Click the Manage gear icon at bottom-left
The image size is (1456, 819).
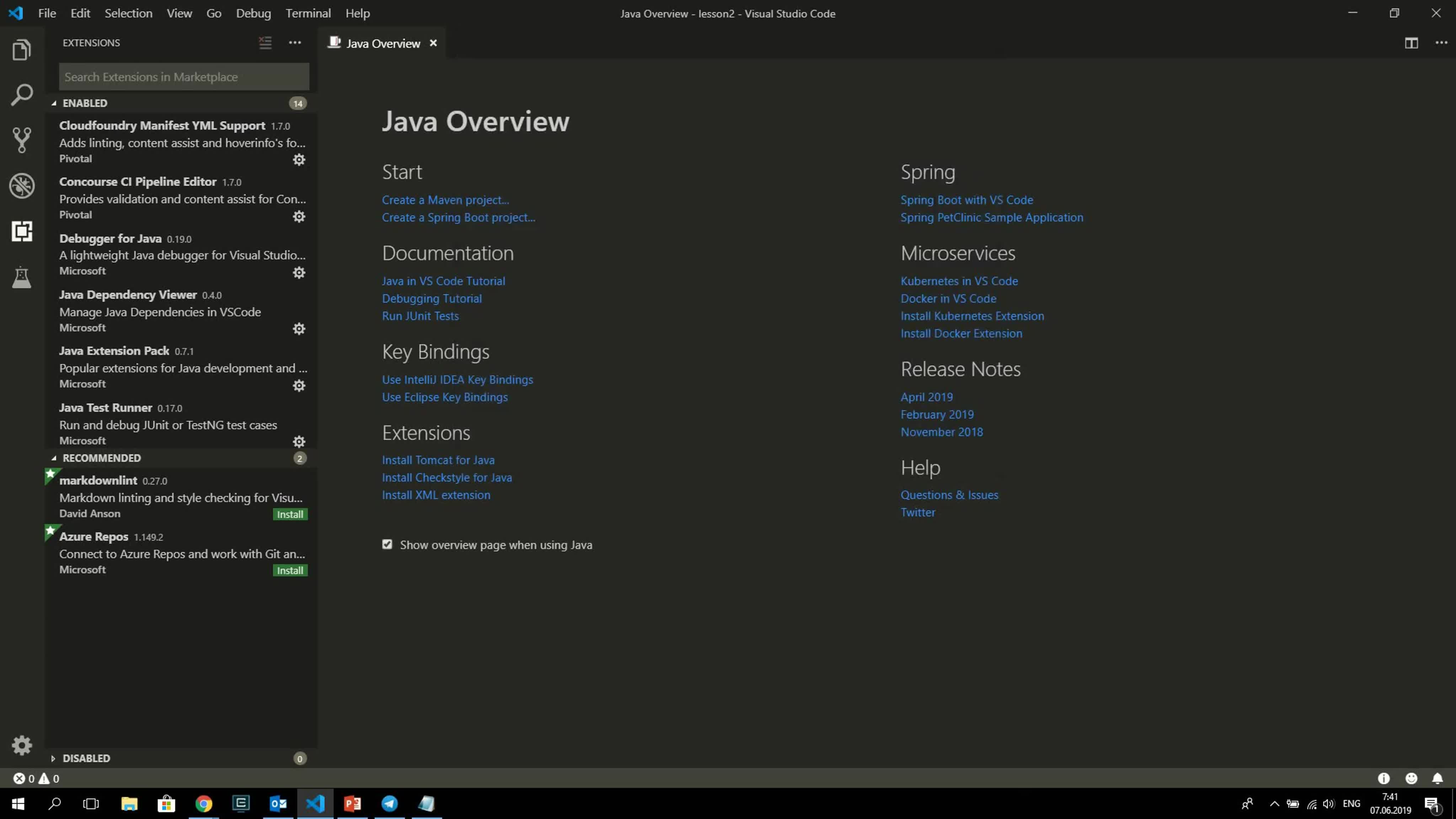pos(21,745)
